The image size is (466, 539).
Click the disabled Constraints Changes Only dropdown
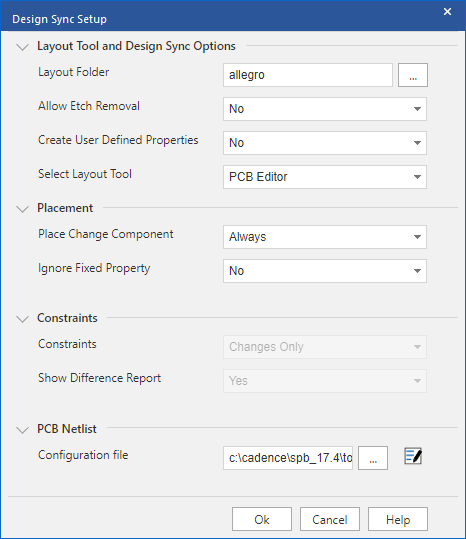pos(325,347)
